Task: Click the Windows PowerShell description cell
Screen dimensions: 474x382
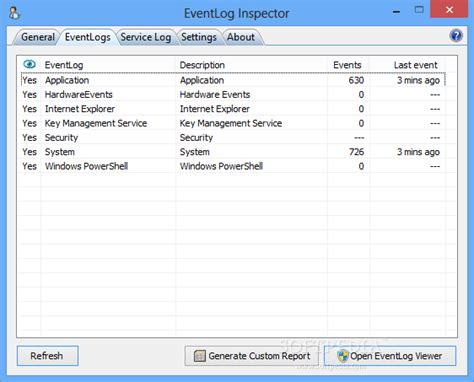Action: click(x=221, y=166)
